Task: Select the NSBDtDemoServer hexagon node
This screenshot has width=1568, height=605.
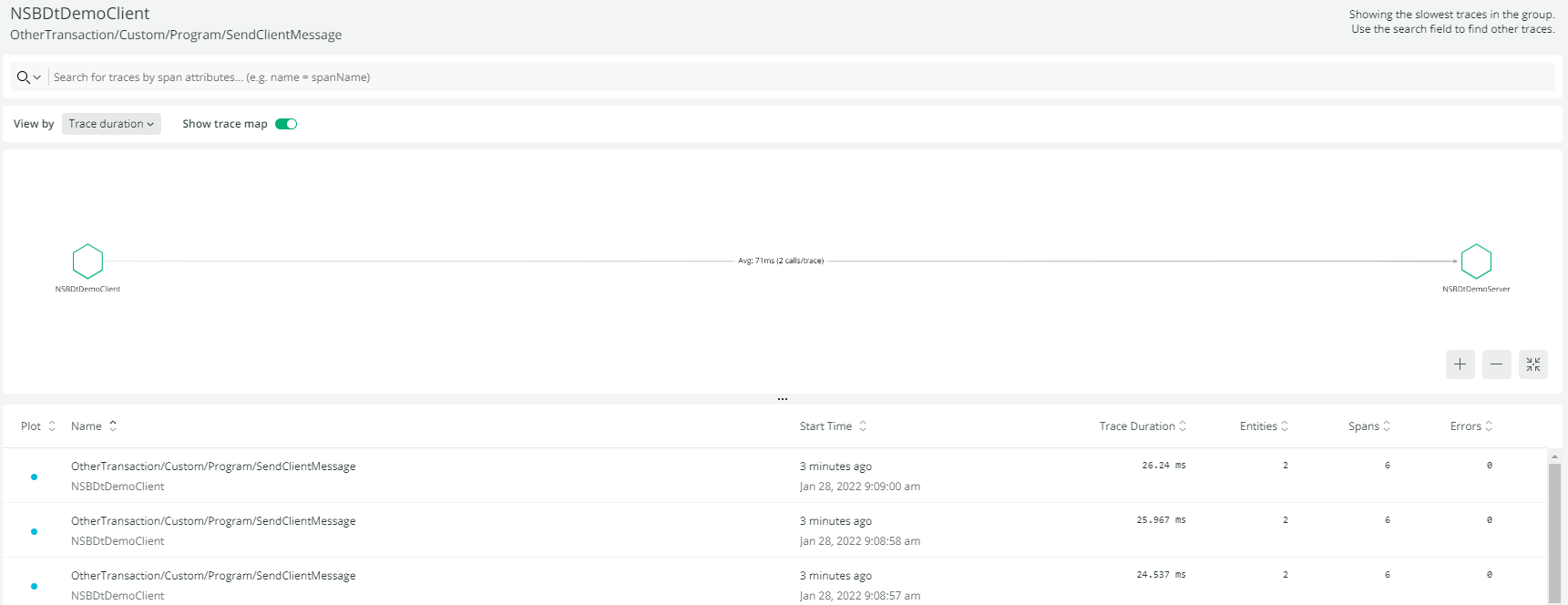Action: coord(1476,261)
